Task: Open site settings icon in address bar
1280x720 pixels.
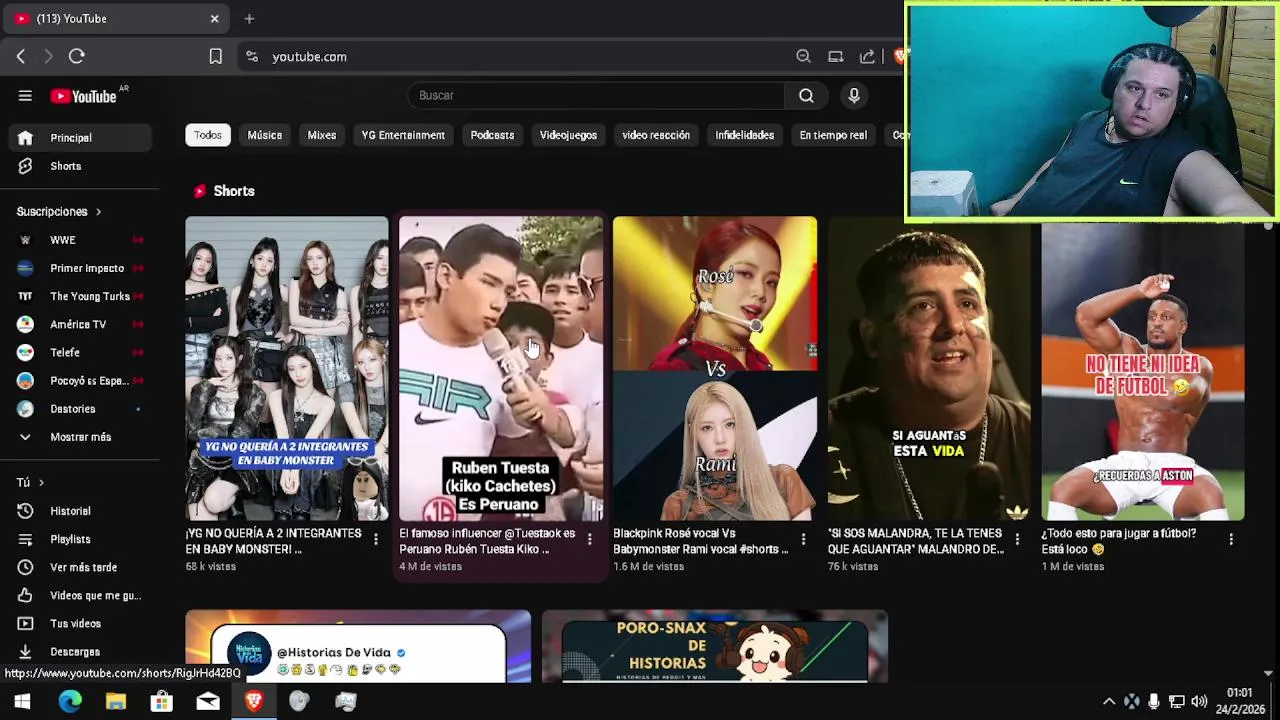Action: (252, 57)
